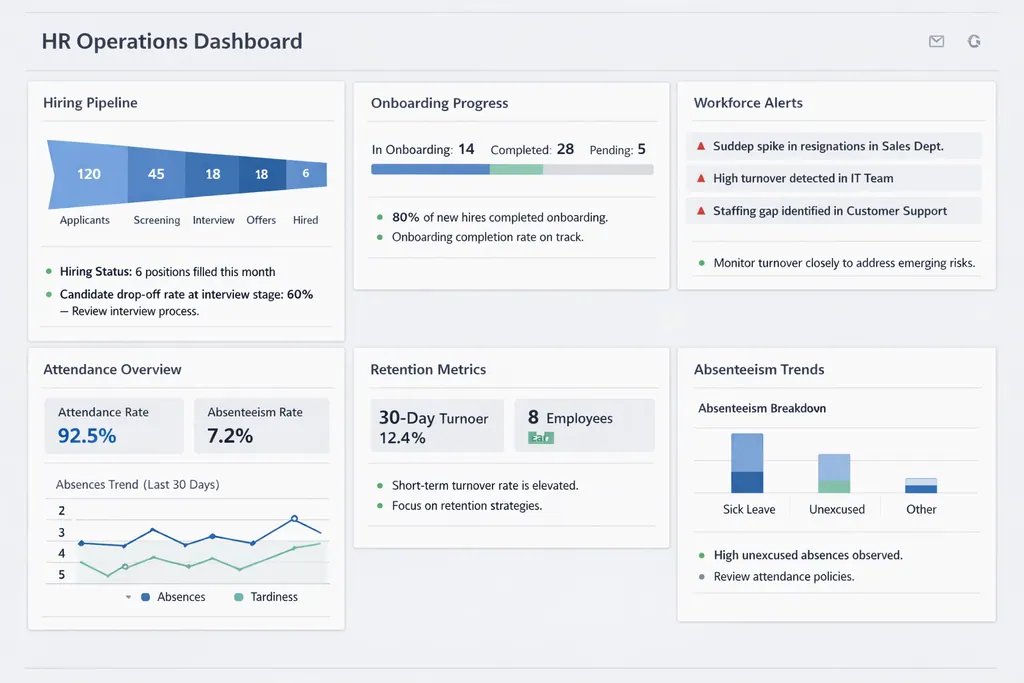Expand the dropdown arrow beside the Absences legend
The height and width of the screenshot is (683, 1024).
[127, 597]
